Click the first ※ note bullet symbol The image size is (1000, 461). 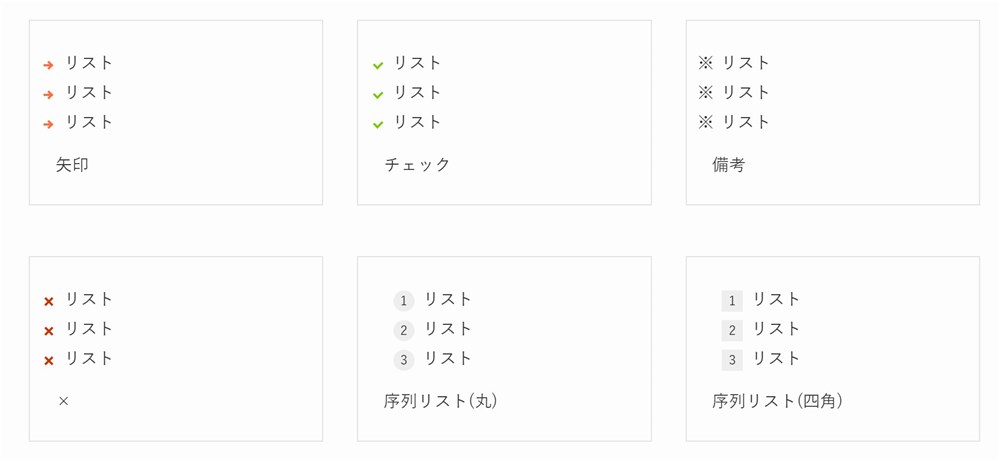[x=705, y=62]
